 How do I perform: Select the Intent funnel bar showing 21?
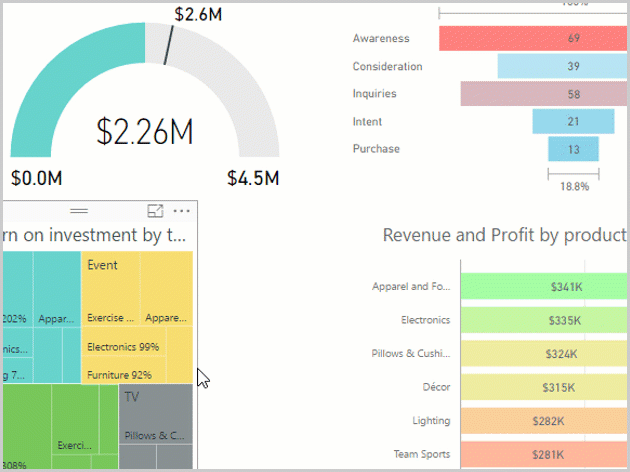point(572,122)
